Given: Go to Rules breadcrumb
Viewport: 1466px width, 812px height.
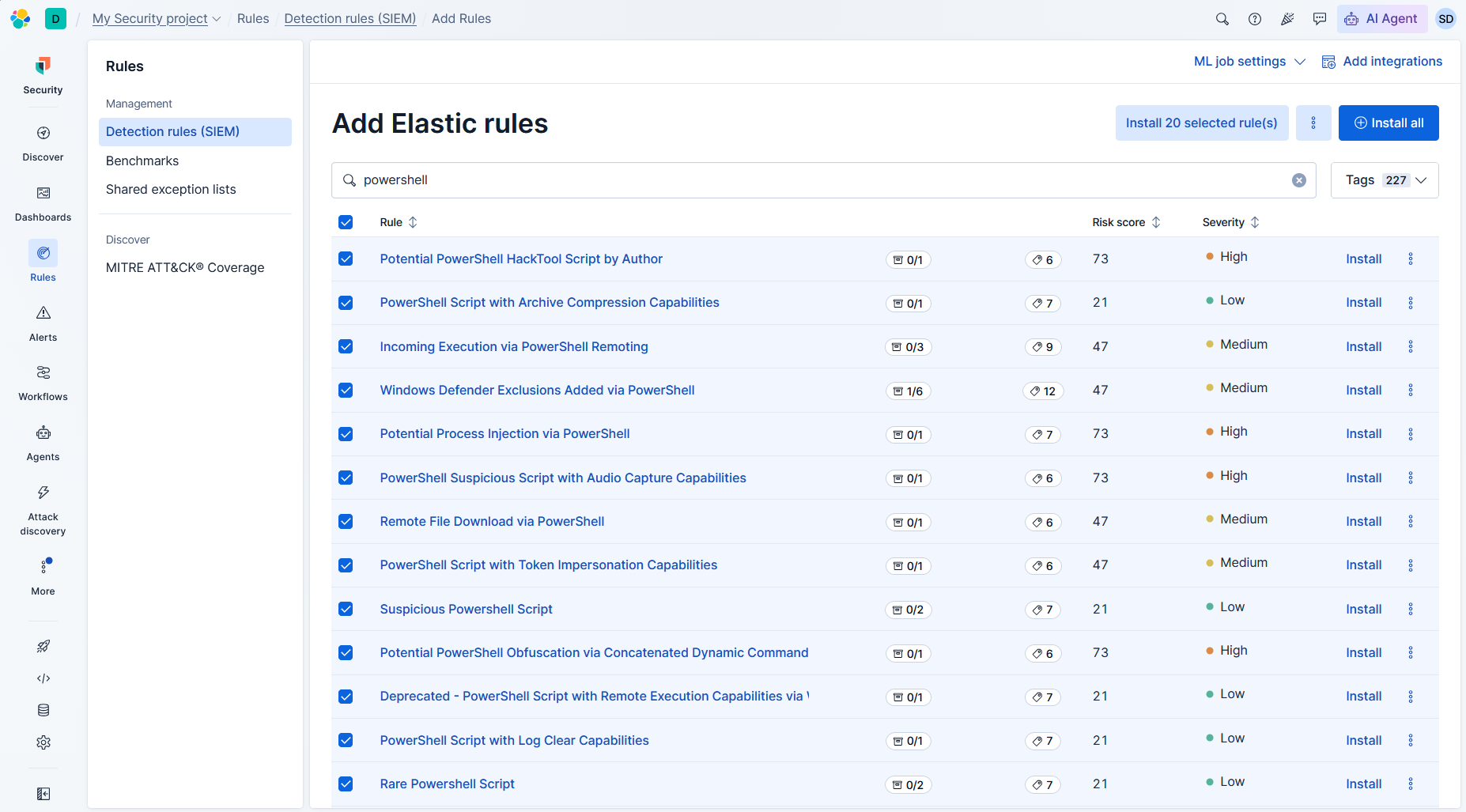Looking at the screenshot, I should point(253,18).
